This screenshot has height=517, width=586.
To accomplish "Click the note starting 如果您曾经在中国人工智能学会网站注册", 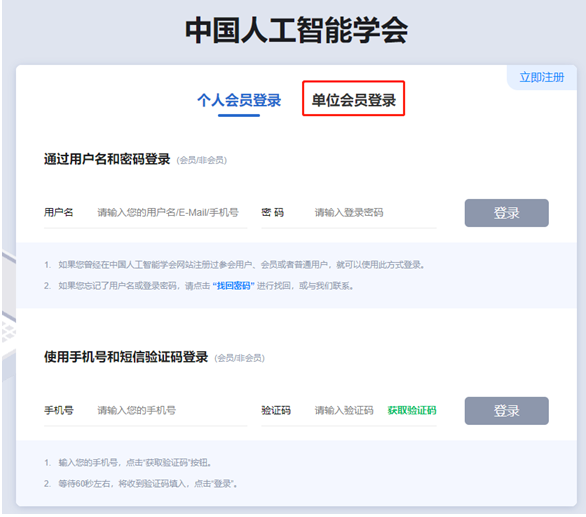I will 241,265.
